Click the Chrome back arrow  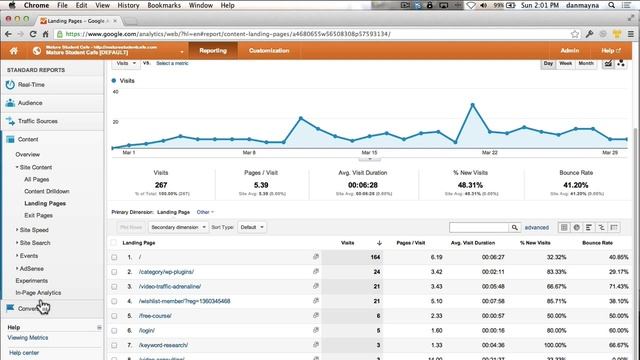pyautogui.click(x=9, y=34)
